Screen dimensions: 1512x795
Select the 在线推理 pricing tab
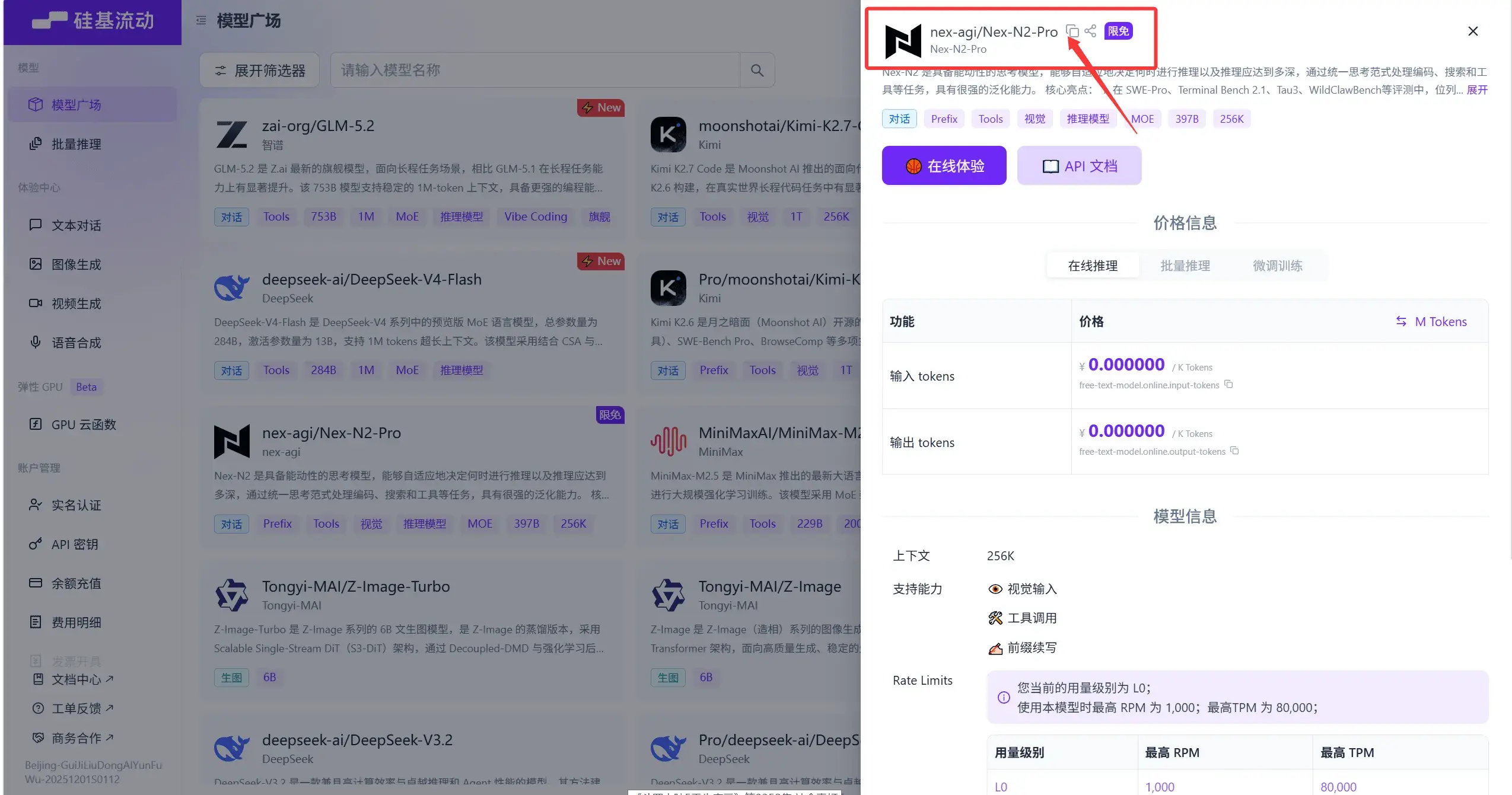(x=1093, y=266)
